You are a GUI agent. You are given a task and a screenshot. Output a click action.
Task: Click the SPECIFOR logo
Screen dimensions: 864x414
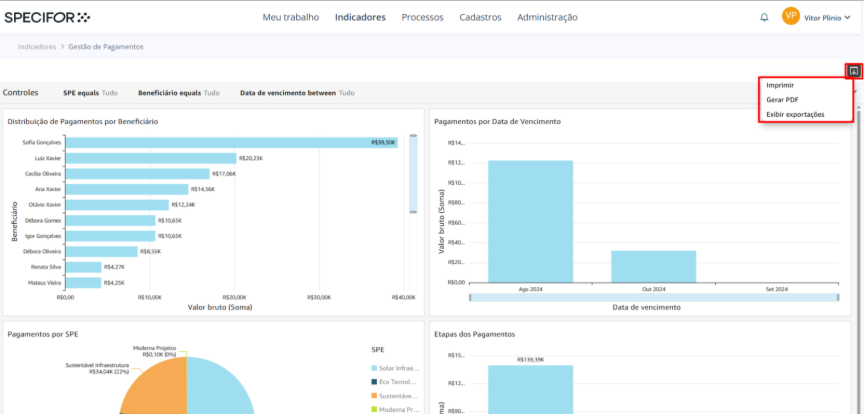click(47, 18)
